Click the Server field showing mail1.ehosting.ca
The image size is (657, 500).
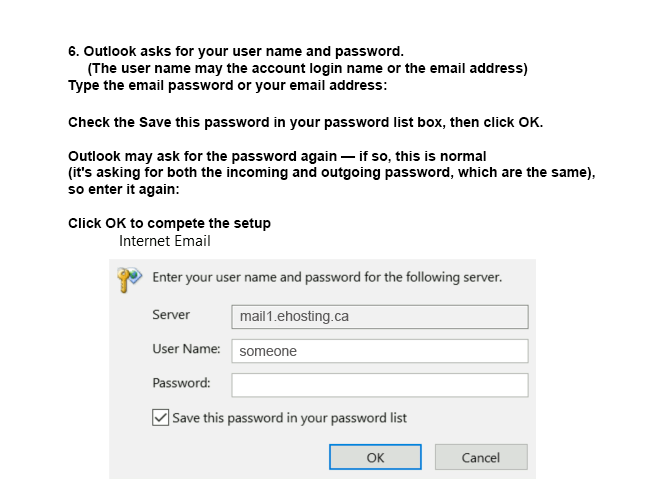pyautogui.click(x=380, y=317)
